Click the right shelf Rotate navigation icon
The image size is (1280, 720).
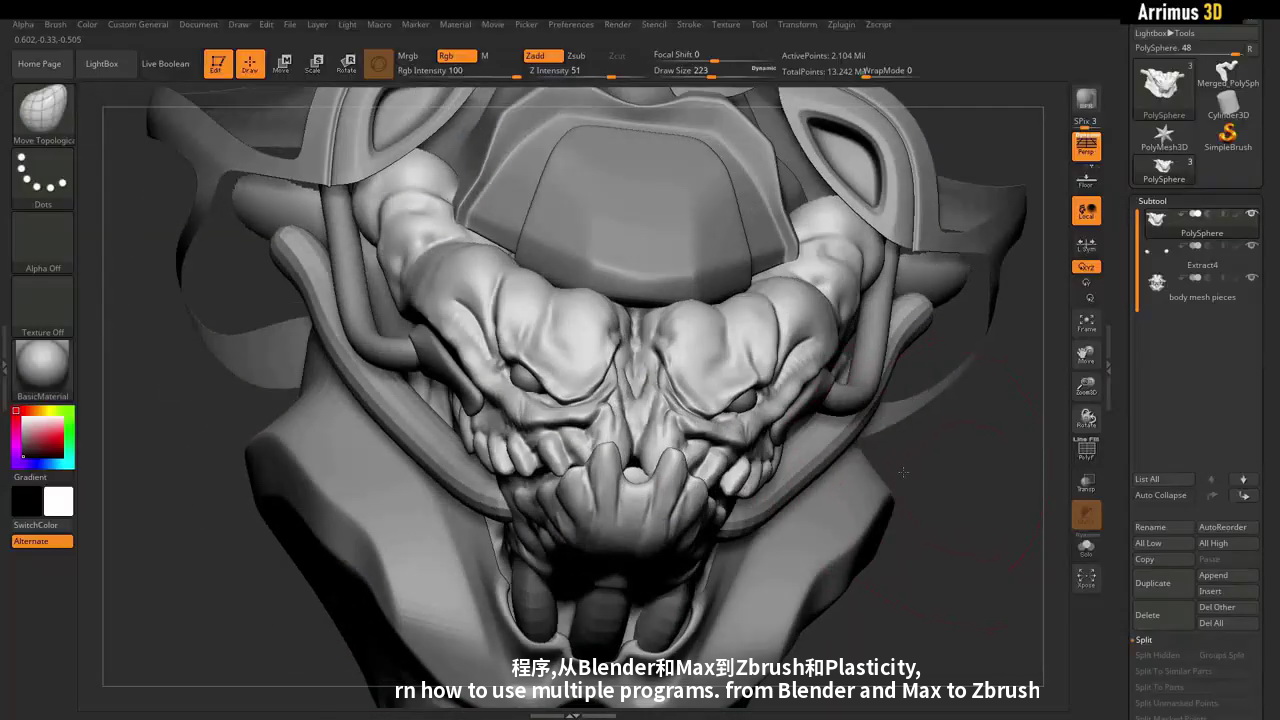click(1086, 418)
